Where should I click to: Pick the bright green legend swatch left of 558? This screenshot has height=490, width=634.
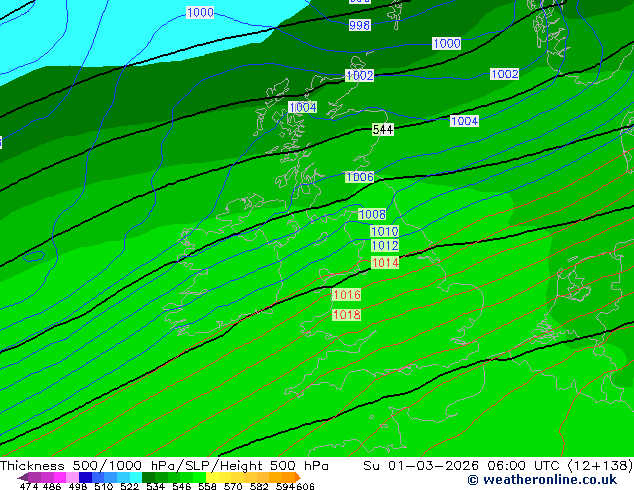tap(199, 477)
